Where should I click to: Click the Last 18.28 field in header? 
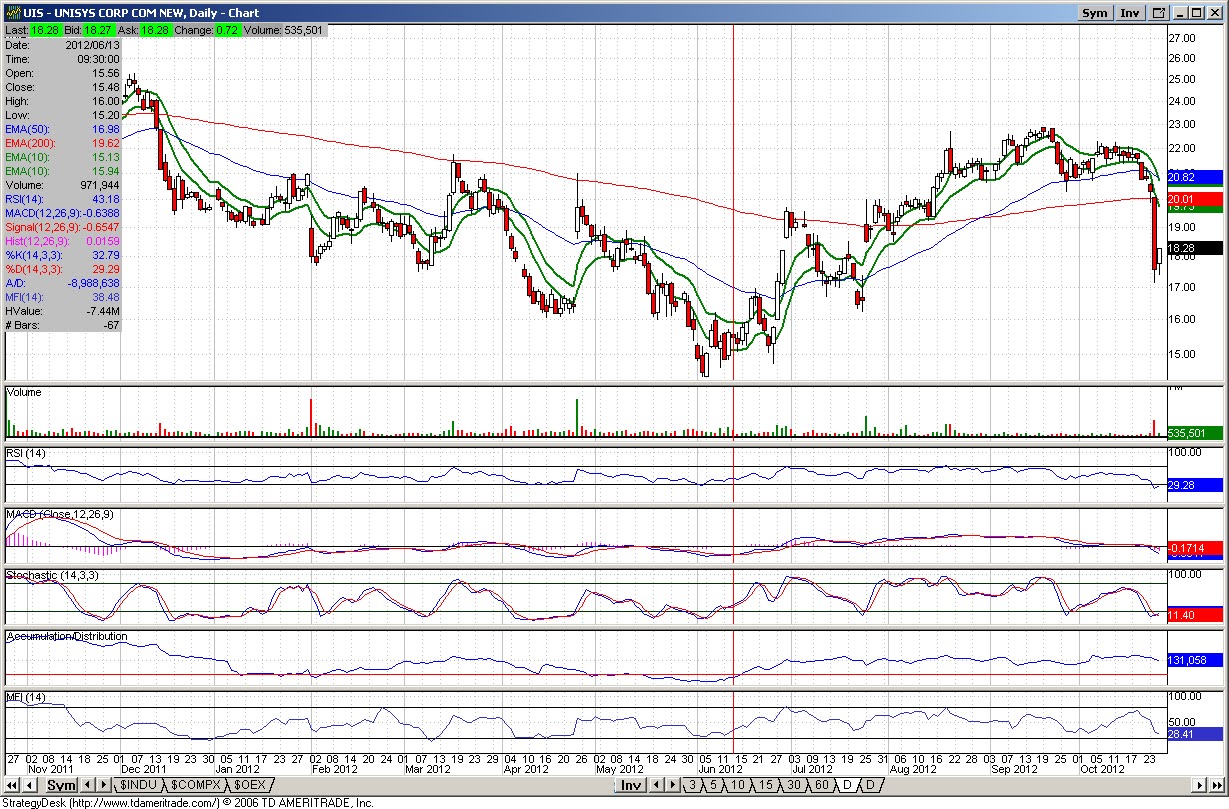[x=32, y=31]
